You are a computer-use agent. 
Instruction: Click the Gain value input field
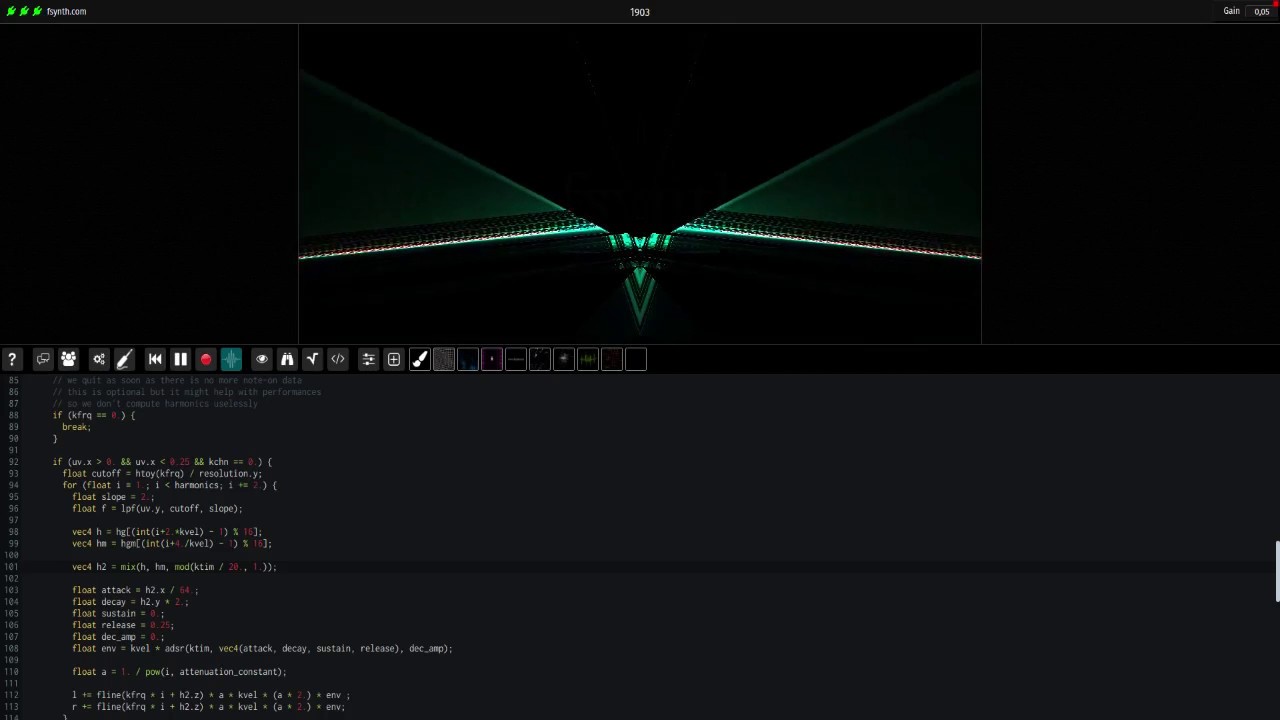1262,11
